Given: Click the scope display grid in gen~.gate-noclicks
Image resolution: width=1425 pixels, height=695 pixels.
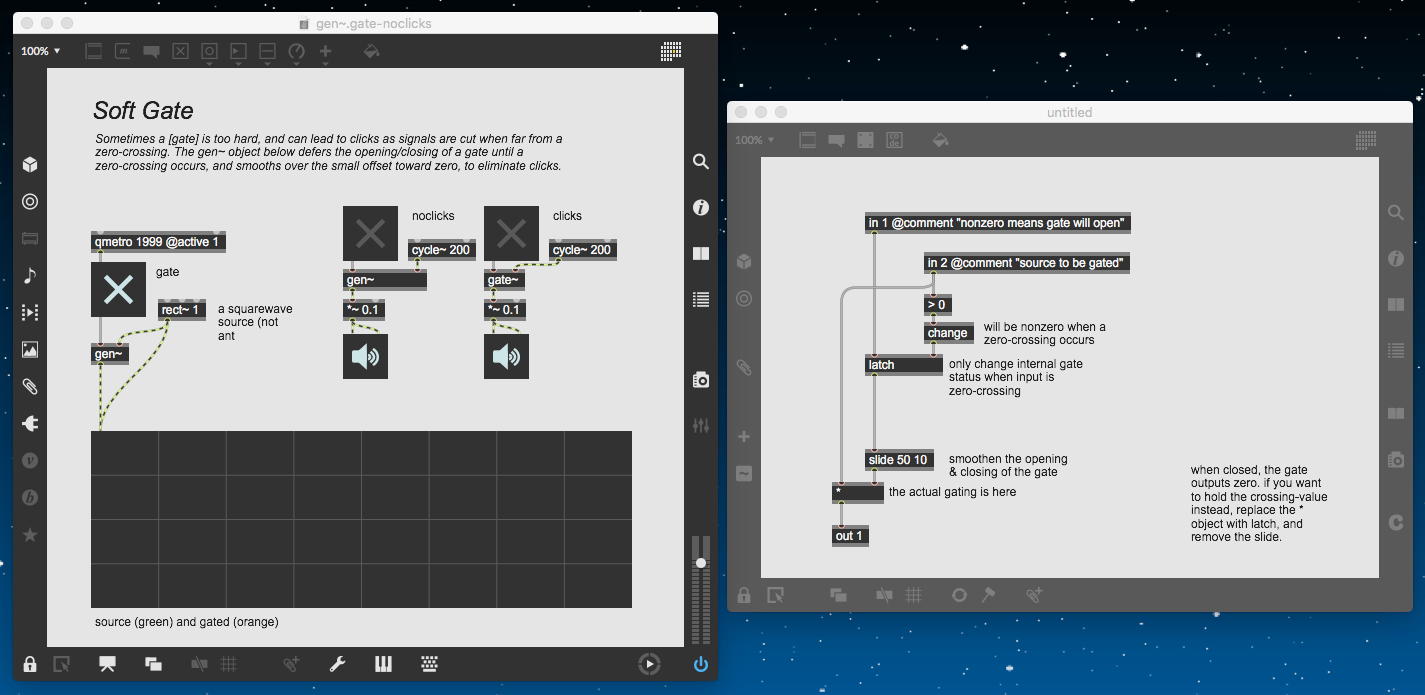Looking at the screenshot, I should (361, 519).
